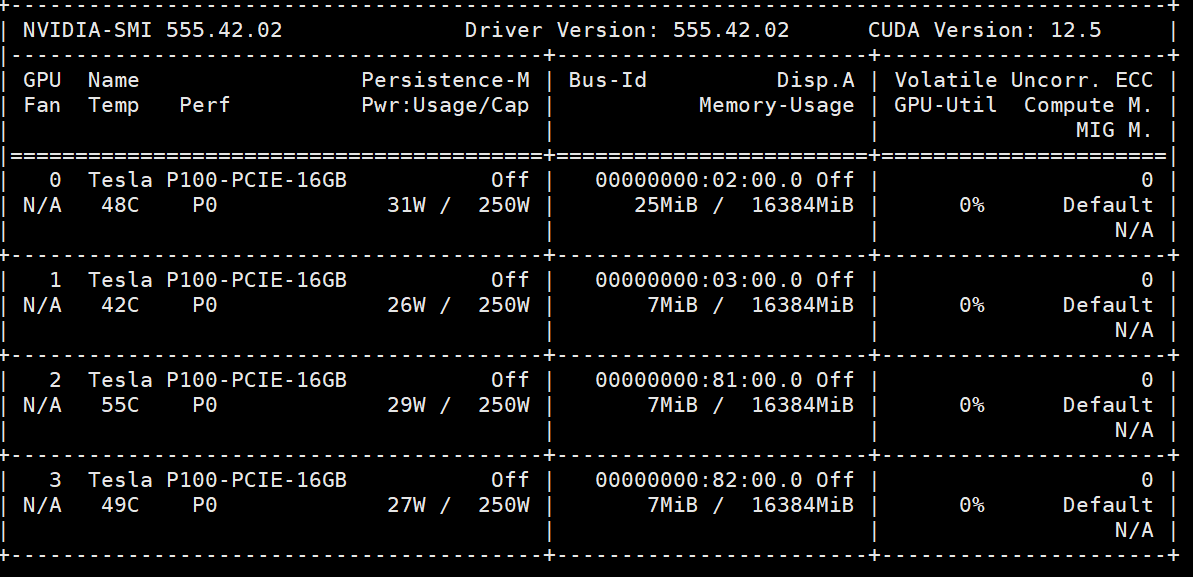Click the Driver Version 555.42.02 text
Screen dimensions: 1193x577
(x=627, y=30)
